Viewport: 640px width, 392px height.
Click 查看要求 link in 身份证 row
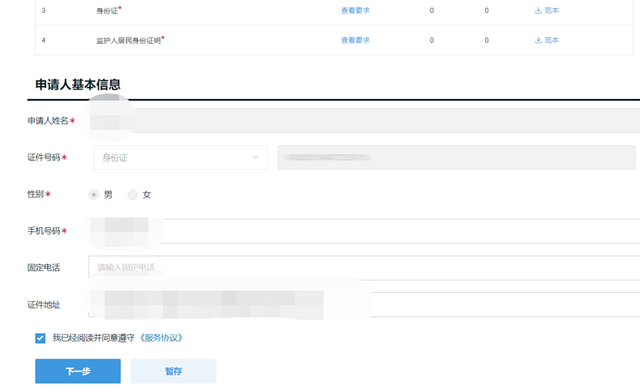[355, 11]
